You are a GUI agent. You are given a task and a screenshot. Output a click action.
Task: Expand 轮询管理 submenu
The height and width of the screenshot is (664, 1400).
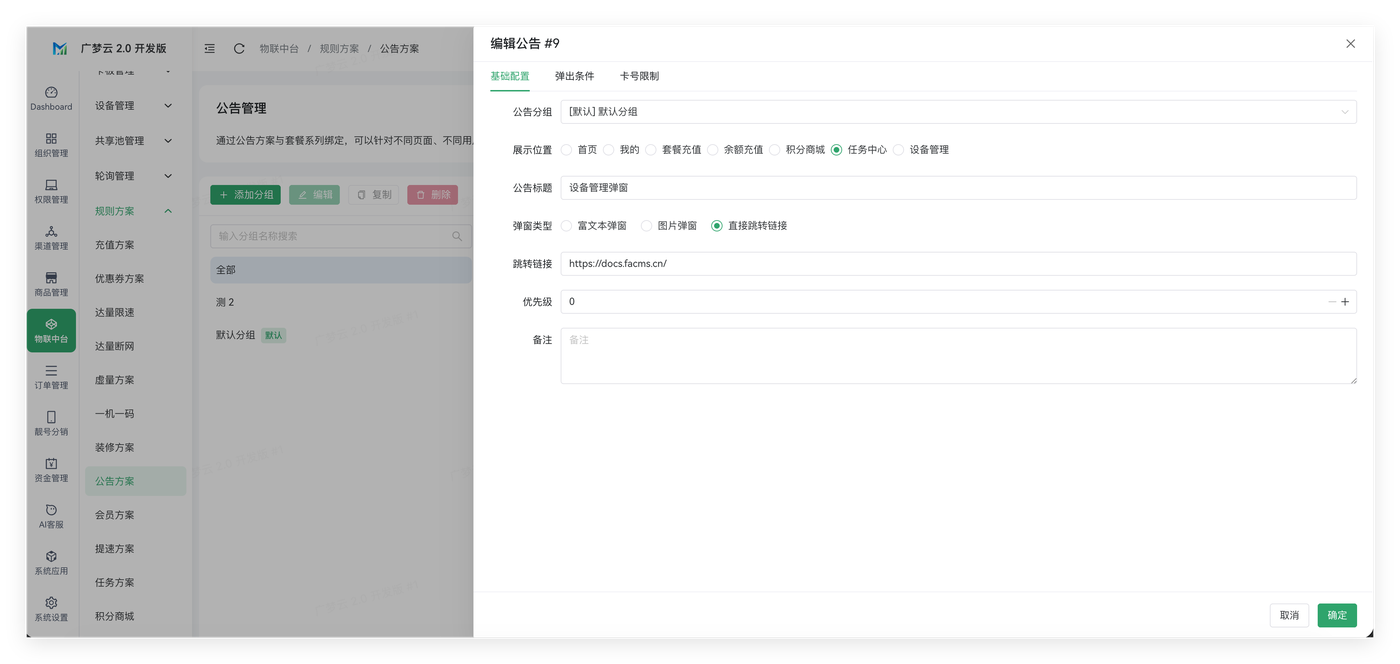pyautogui.click(x=134, y=176)
